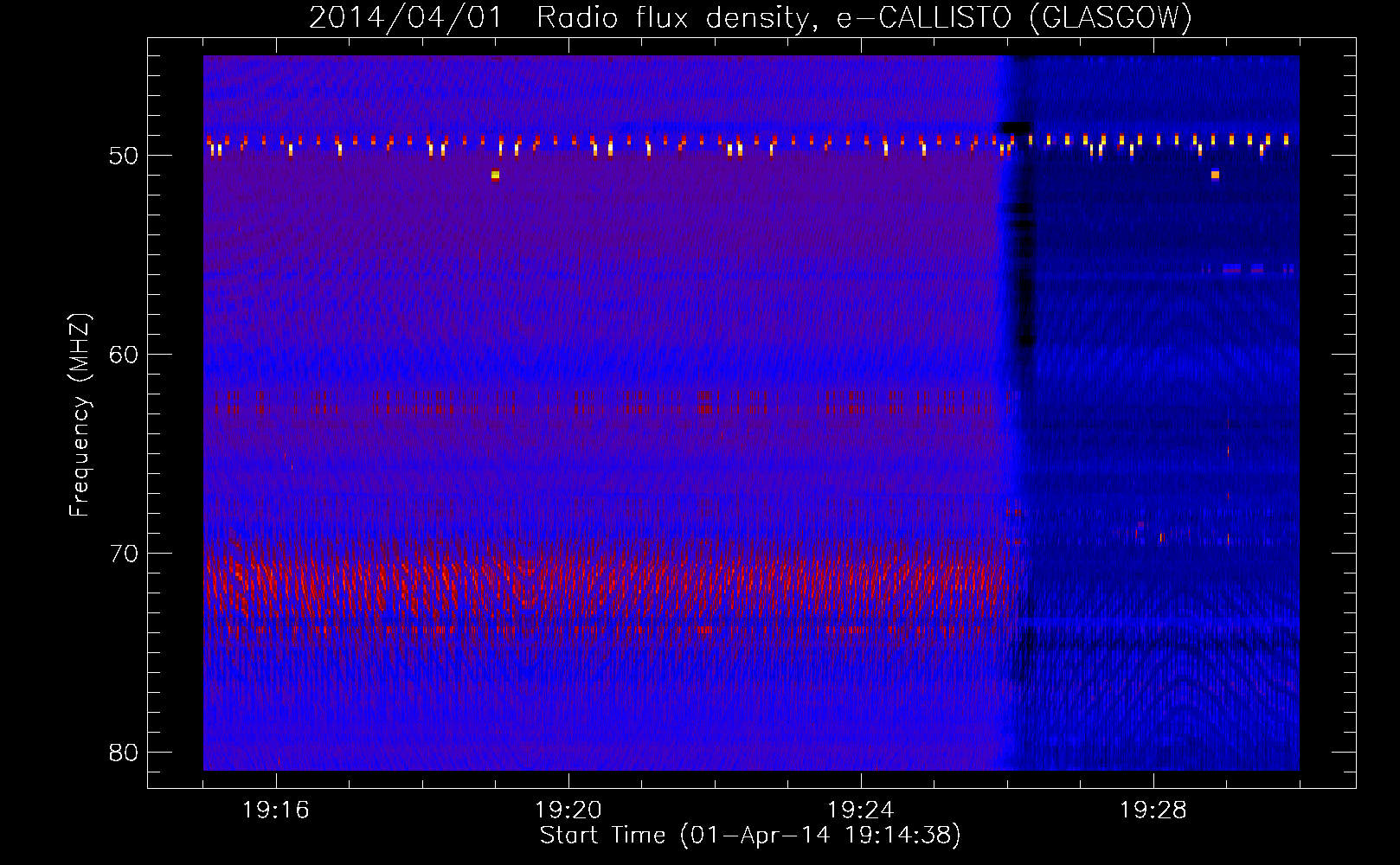
Task: Click the 19:20 time tick label
Action: (x=568, y=811)
